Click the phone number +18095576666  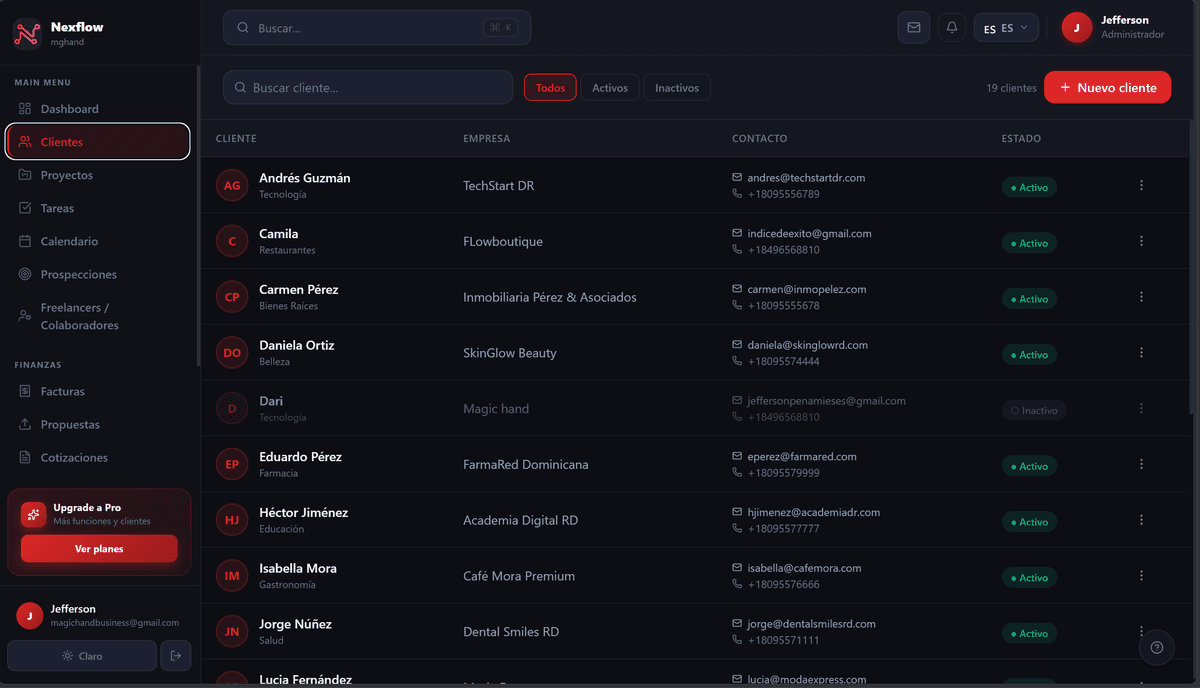[x=784, y=585]
